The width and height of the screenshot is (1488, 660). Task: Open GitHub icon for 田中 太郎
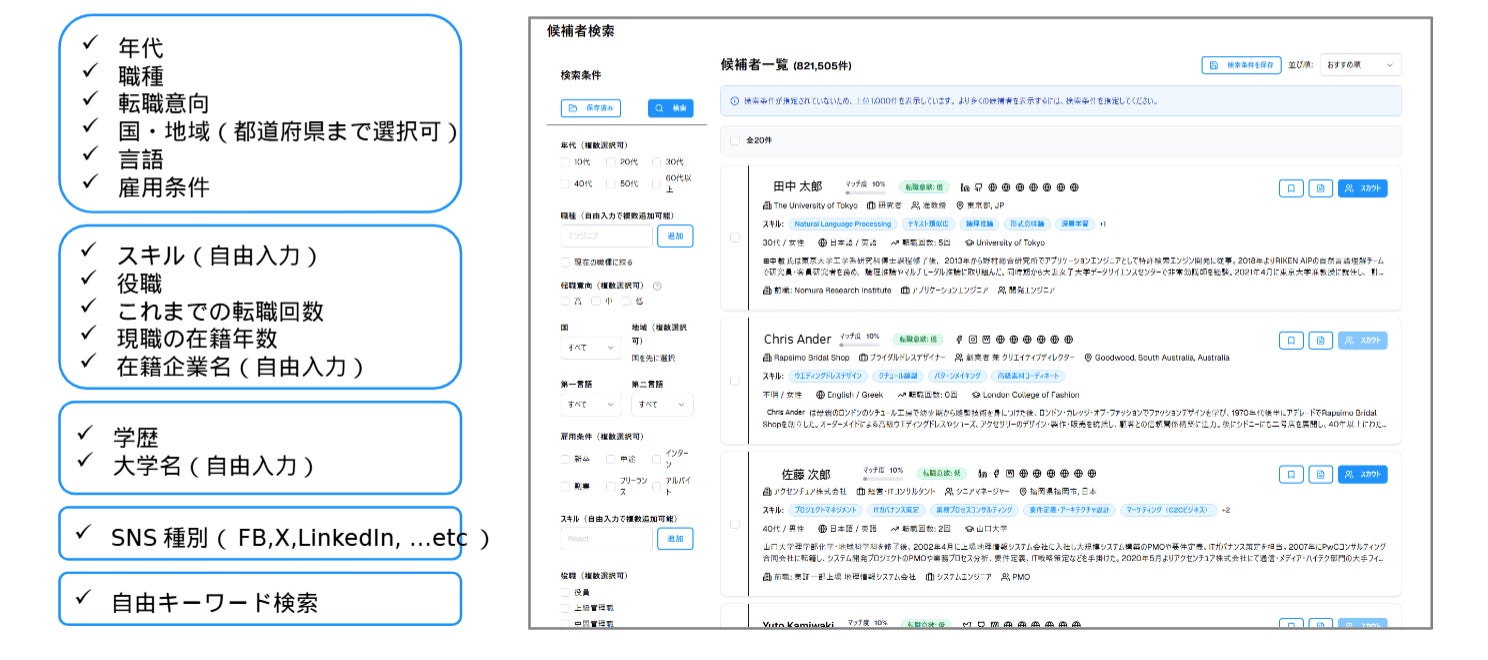(x=978, y=187)
